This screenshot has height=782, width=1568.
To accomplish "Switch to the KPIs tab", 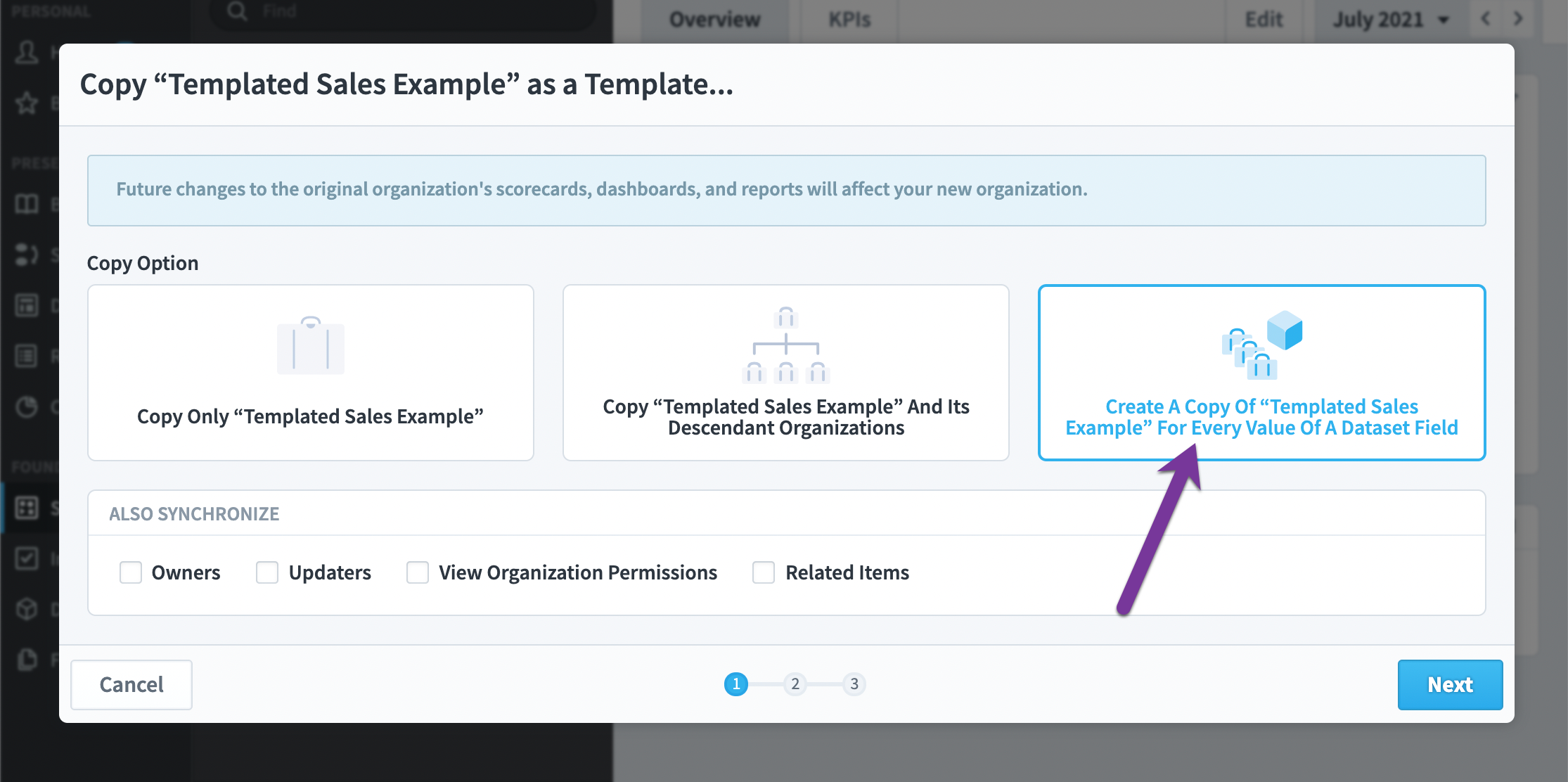I will click(849, 20).
